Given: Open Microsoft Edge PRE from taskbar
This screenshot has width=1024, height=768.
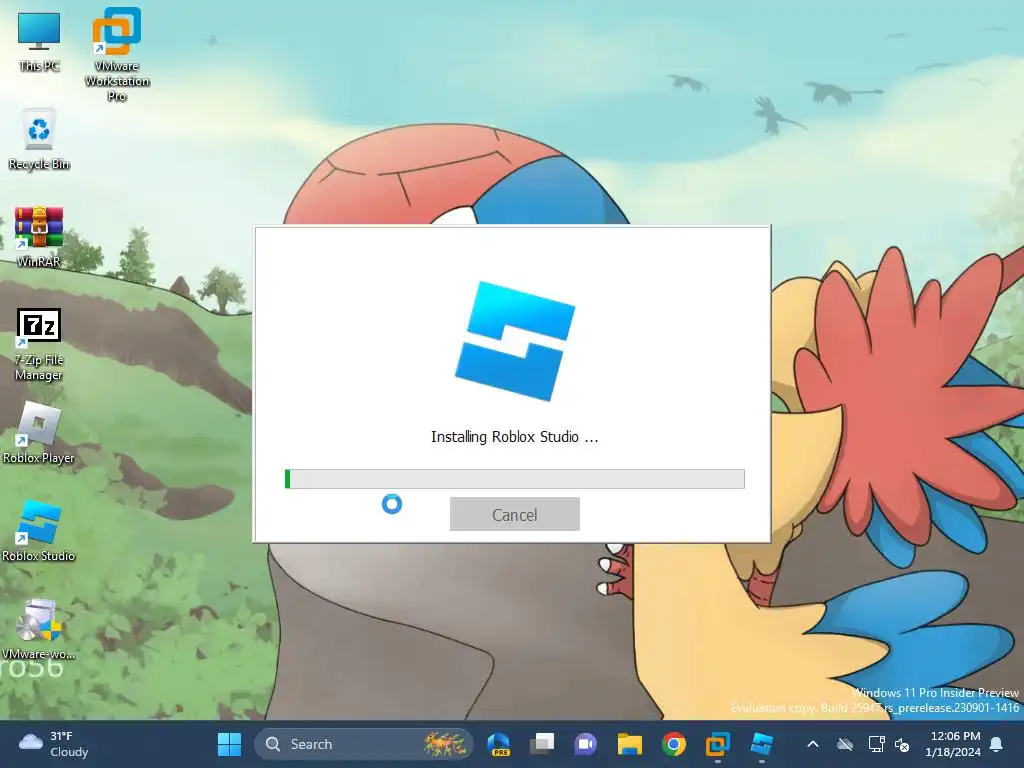Looking at the screenshot, I should pyautogui.click(x=499, y=744).
